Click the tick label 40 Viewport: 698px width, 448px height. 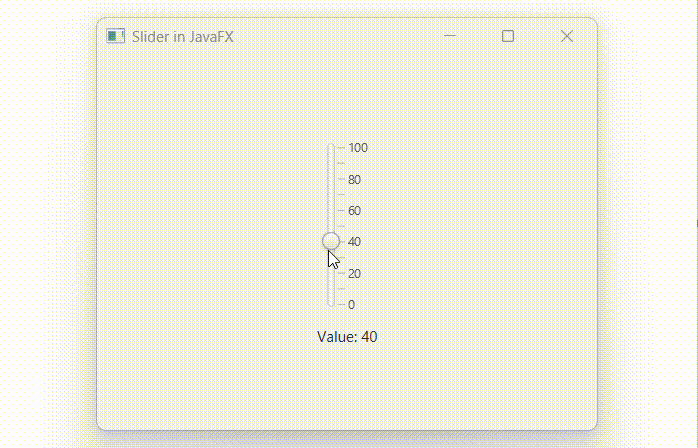point(355,242)
